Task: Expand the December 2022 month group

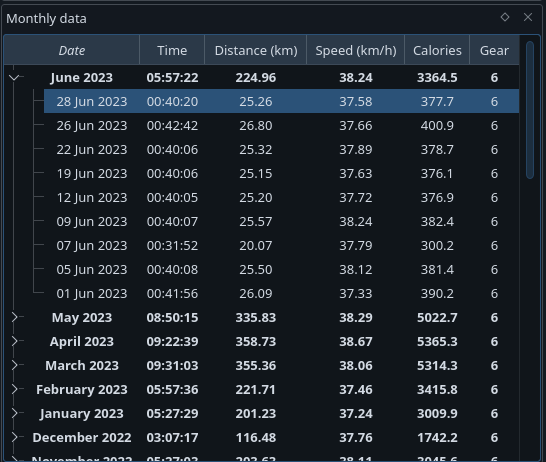Action: pyautogui.click(x=14, y=438)
